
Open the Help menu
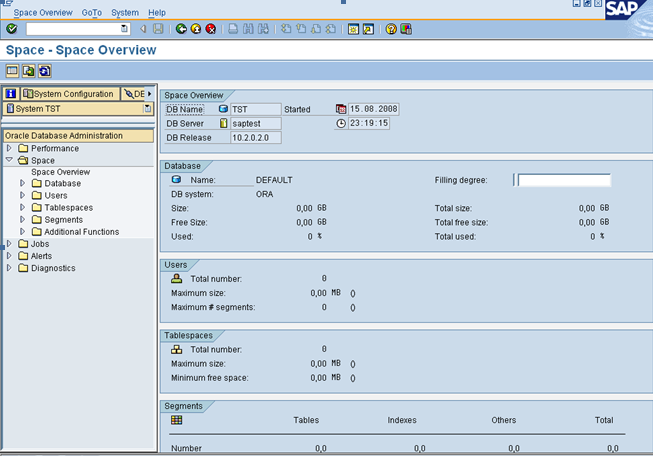(x=157, y=12)
